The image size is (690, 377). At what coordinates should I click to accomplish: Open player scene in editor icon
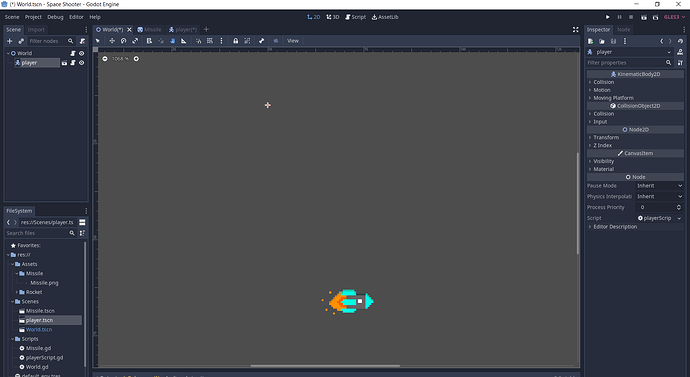click(64, 63)
